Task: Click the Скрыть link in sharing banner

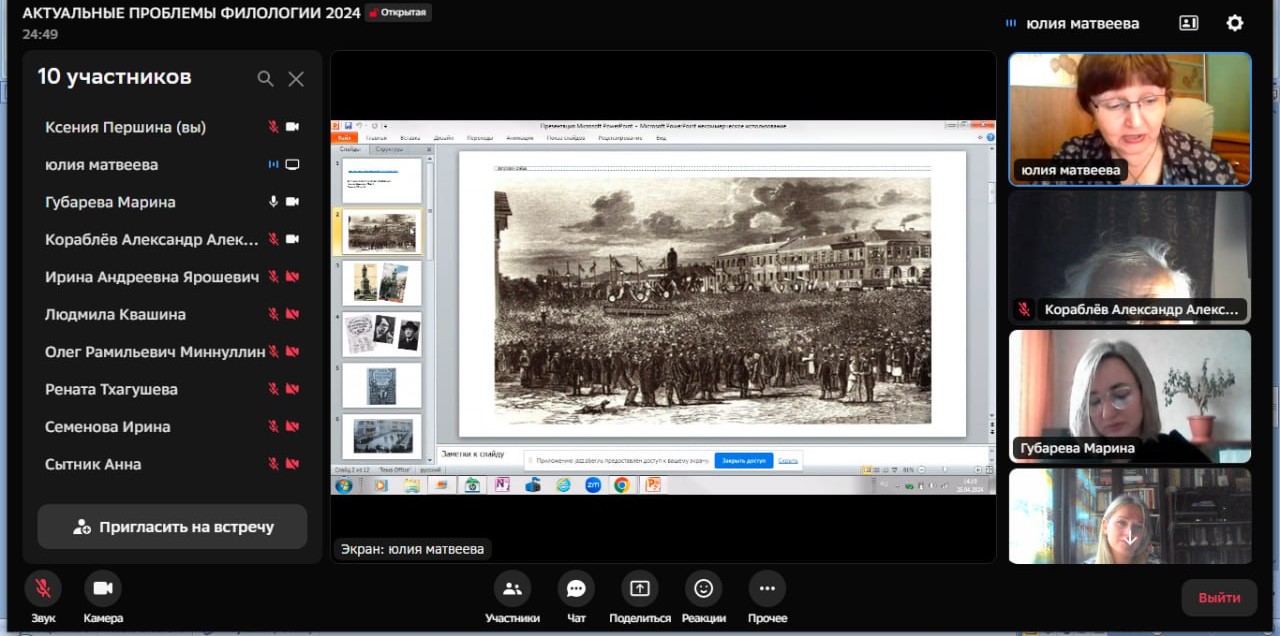Action: click(x=788, y=461)
